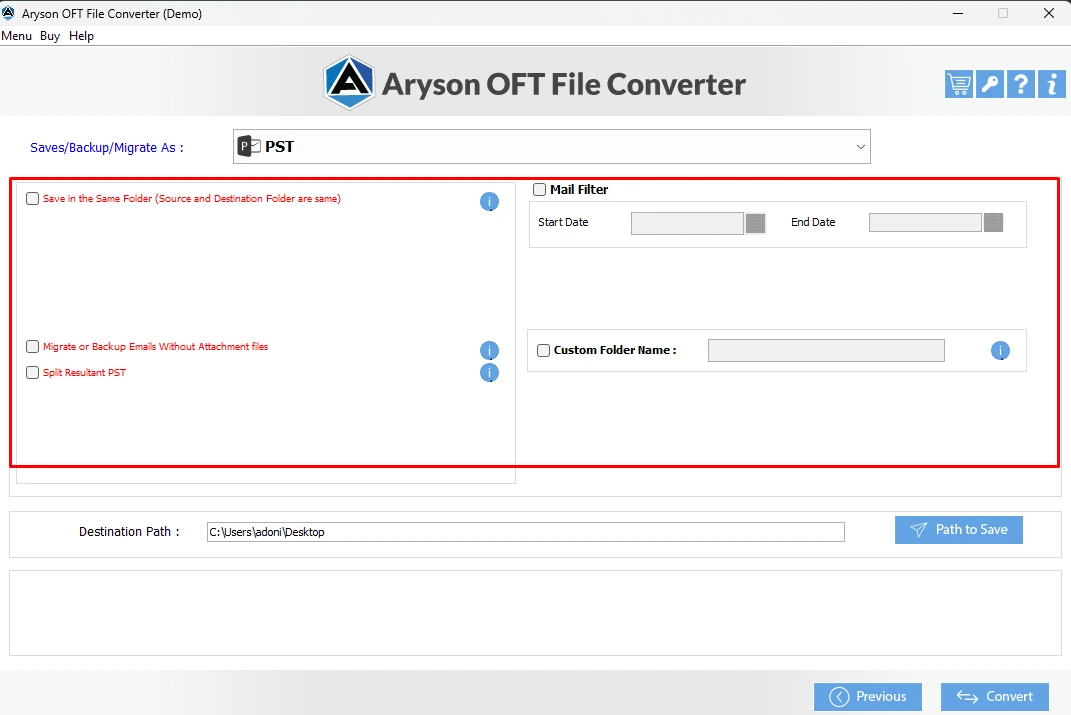Minimize the Aryson OFT File Converter window

pos(958,13)
